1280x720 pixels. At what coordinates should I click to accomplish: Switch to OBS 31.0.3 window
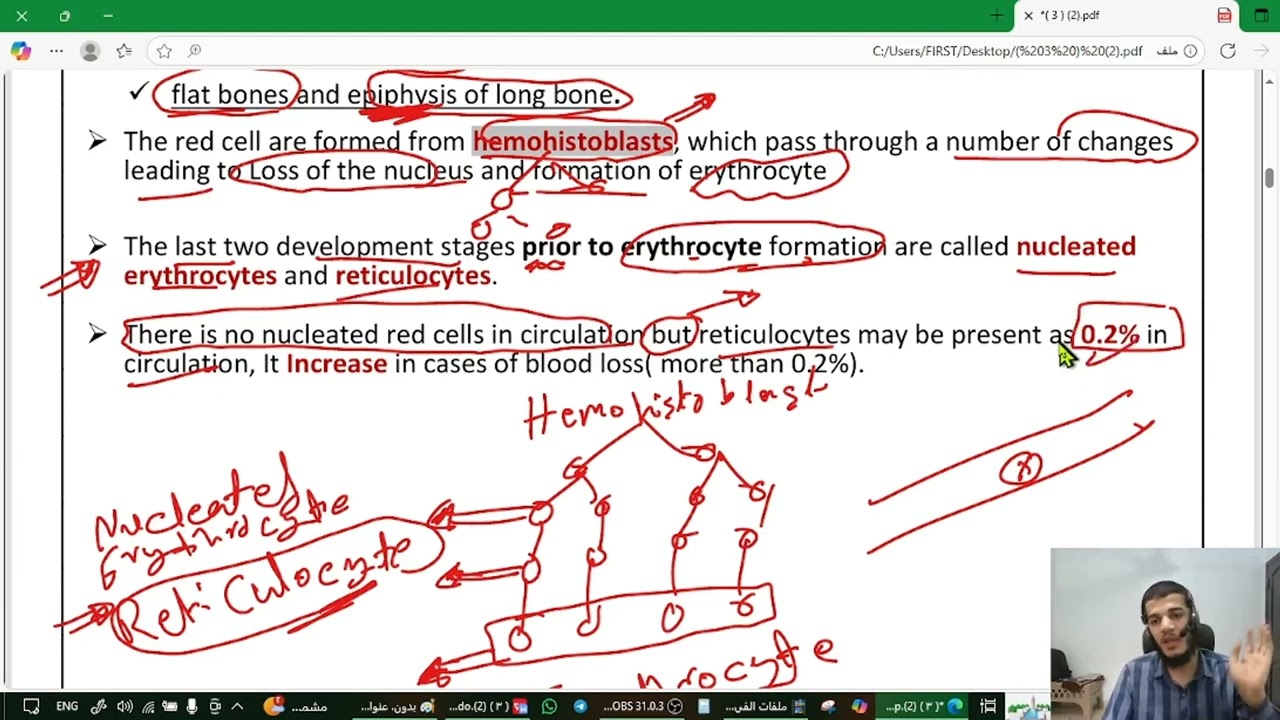[x=644, y=706]
